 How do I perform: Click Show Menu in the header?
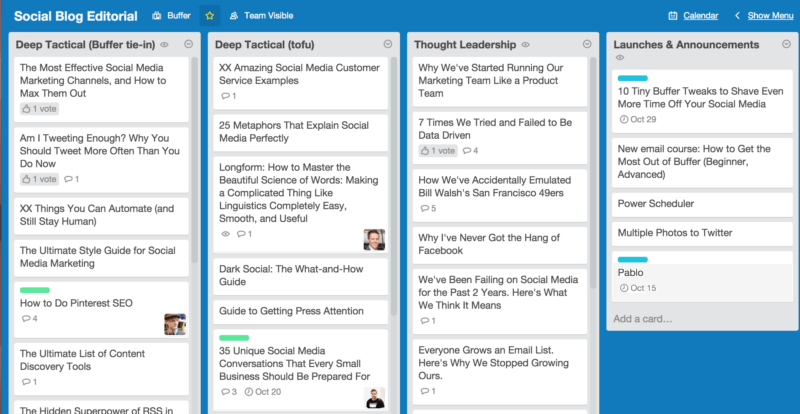pyautogui.click(x=770, y=16)
